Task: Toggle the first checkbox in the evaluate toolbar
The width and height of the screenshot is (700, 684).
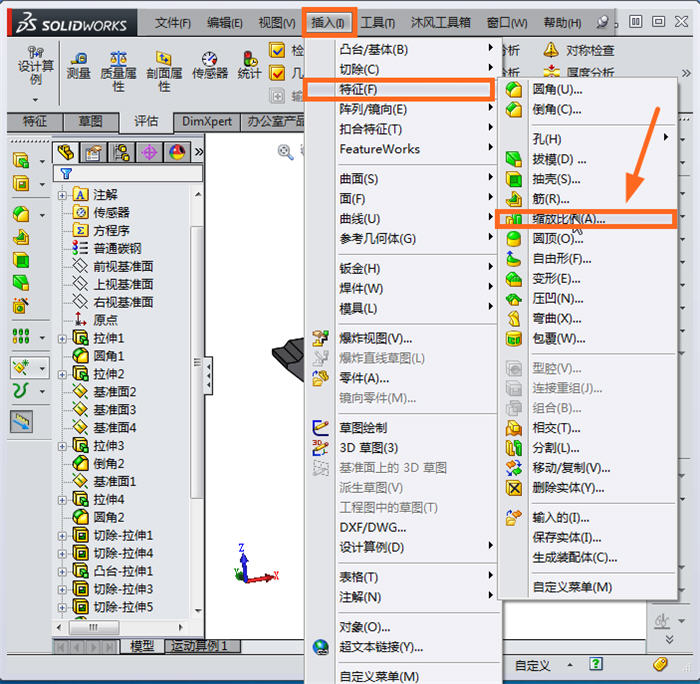Action: 278,50
